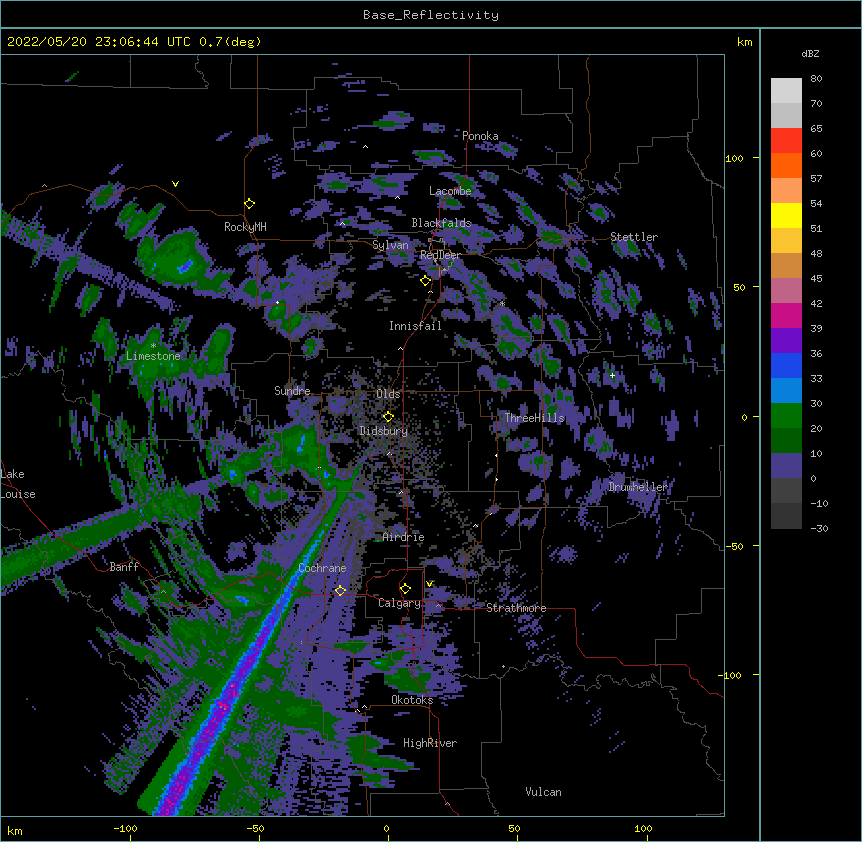
Task: Click the Ponoka city label
Action: click(x=480, y=136)
